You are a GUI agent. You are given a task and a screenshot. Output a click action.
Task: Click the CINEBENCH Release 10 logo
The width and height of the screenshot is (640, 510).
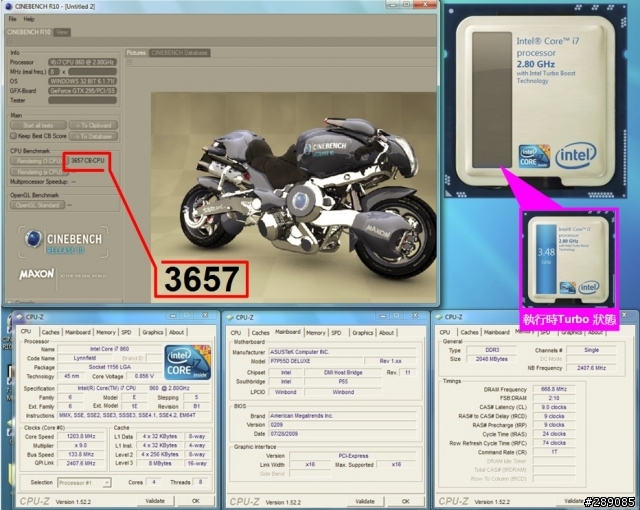(63, 242)
